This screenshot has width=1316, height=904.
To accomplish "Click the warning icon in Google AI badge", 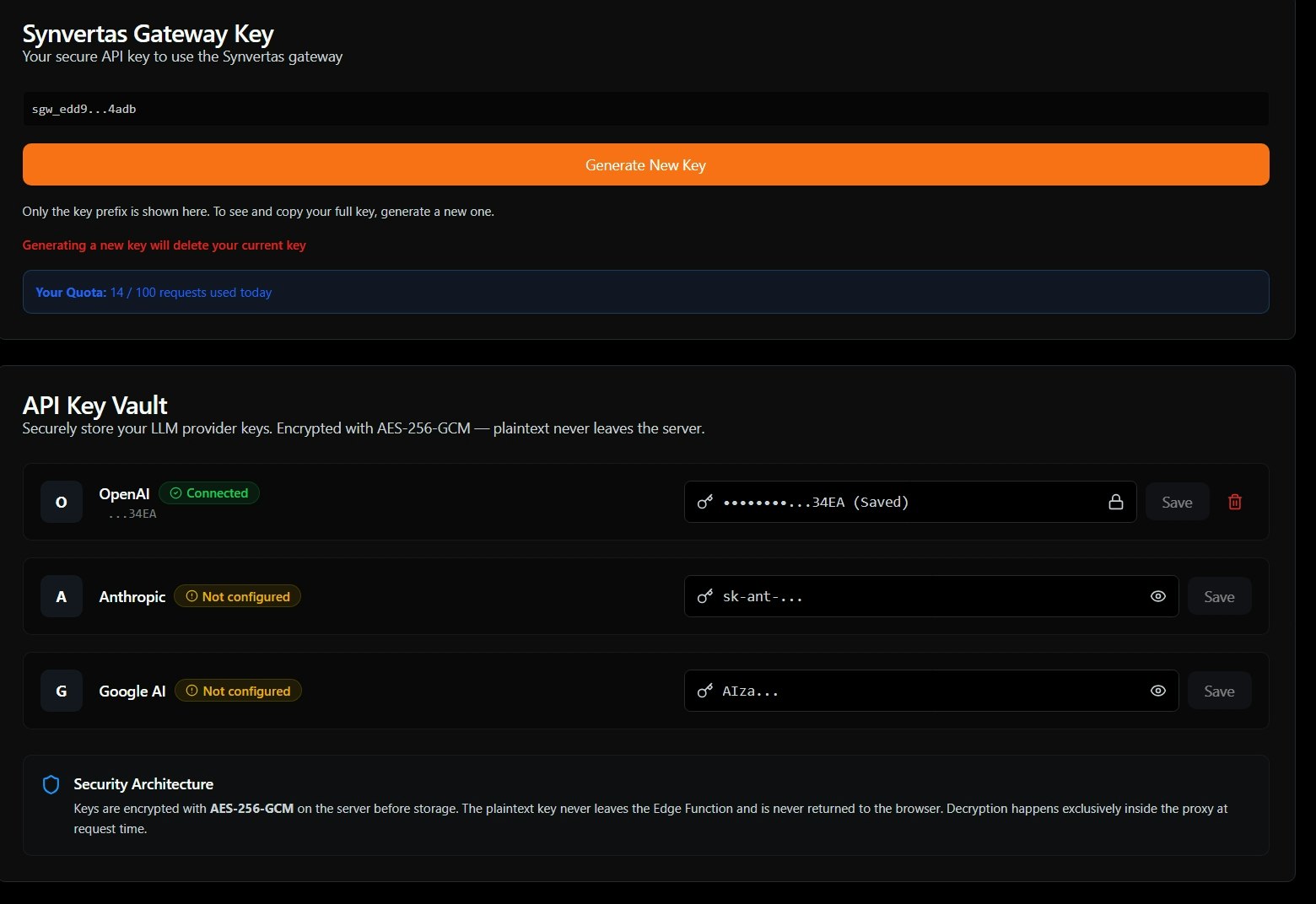I will [192, 691].
